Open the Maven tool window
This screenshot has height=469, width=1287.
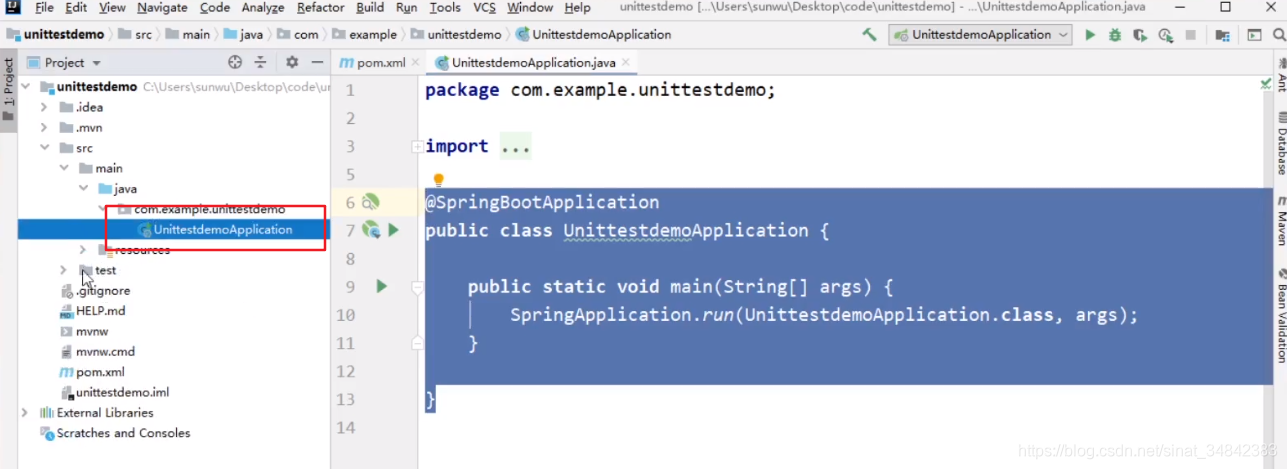coord(1280,221)
